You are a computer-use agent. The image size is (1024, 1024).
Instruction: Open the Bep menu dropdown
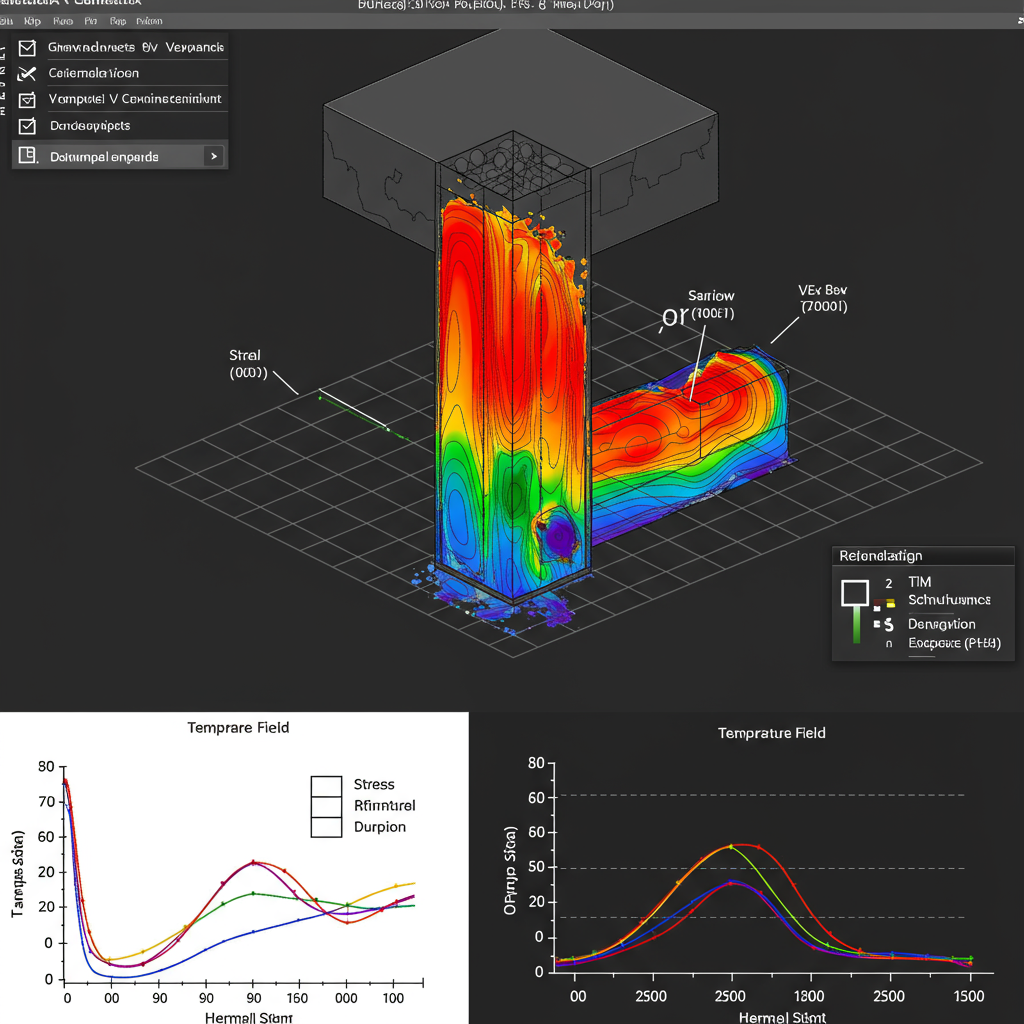pos(117,20)
